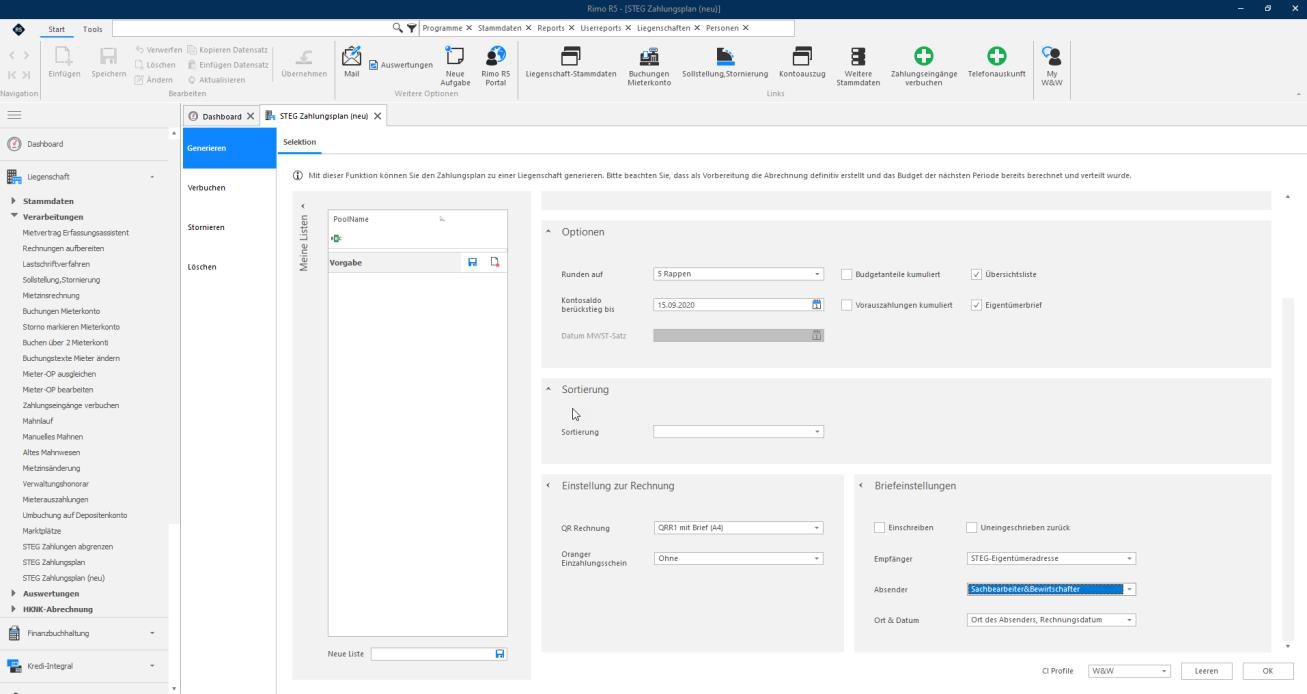Enable the Budgetanteile kumuliert checkbox
Viewport: 1307px width, 694px height.
coord(847,273)
